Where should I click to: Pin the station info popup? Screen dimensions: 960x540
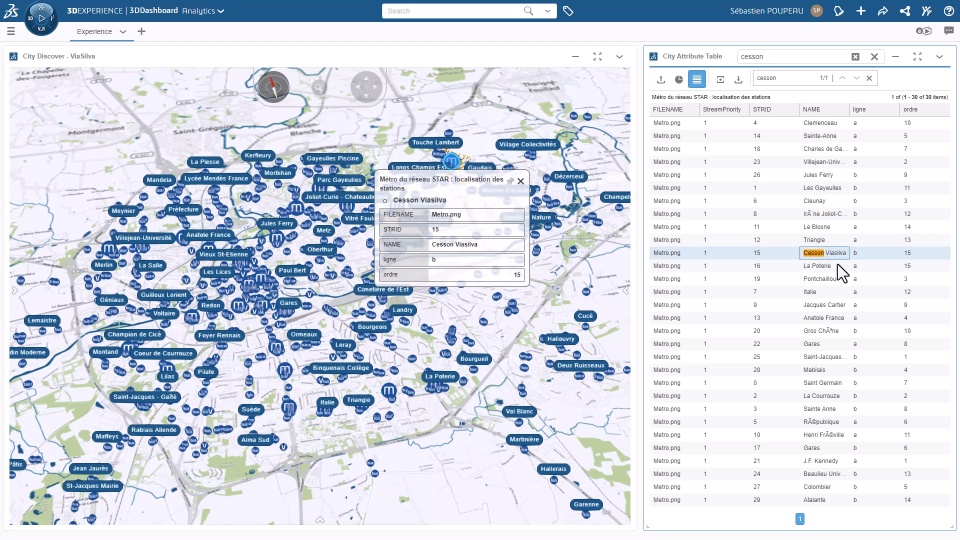(x=510, y=181)
